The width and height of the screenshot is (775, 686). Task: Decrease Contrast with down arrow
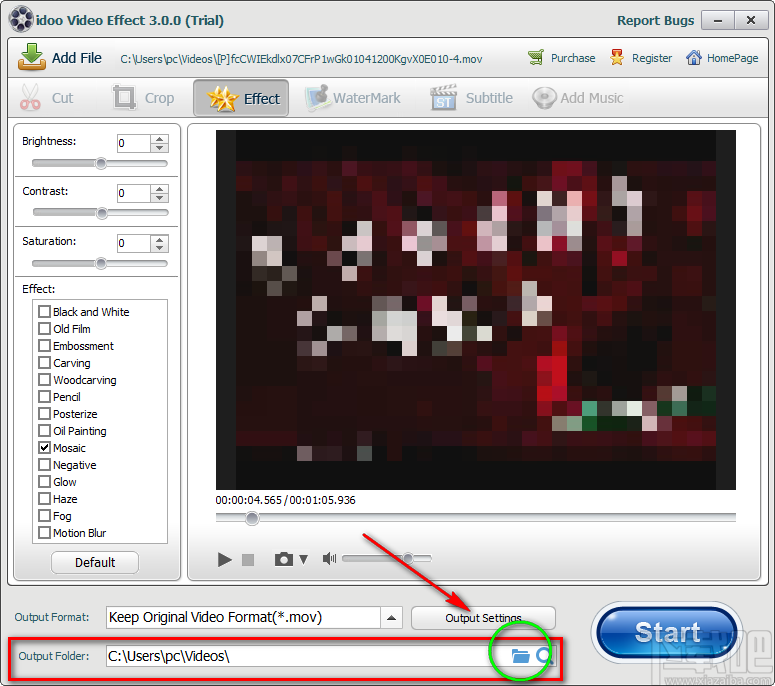[x=159, y=198]
